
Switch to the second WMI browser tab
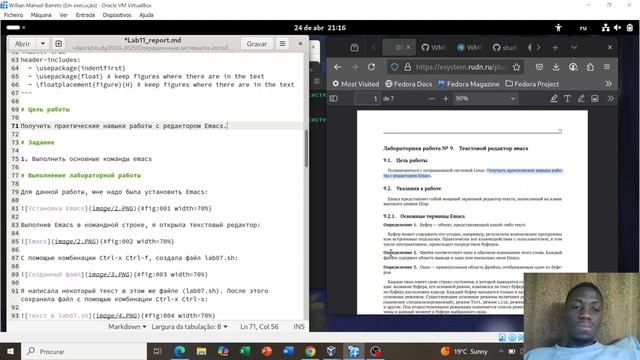[470, 47]
